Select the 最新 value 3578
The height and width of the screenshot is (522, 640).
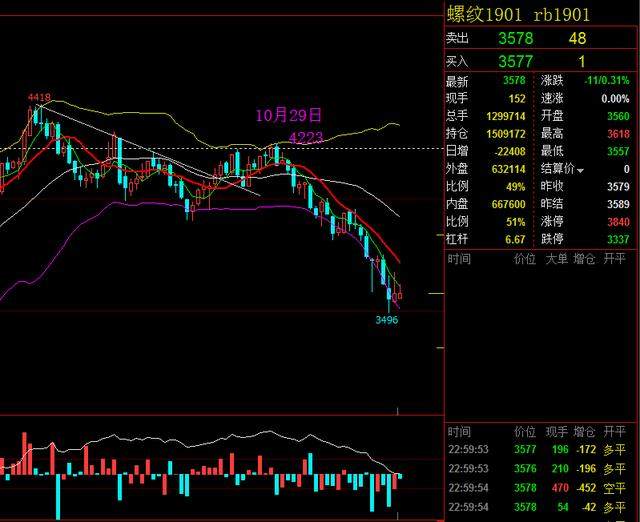click(x=514, y=80)
